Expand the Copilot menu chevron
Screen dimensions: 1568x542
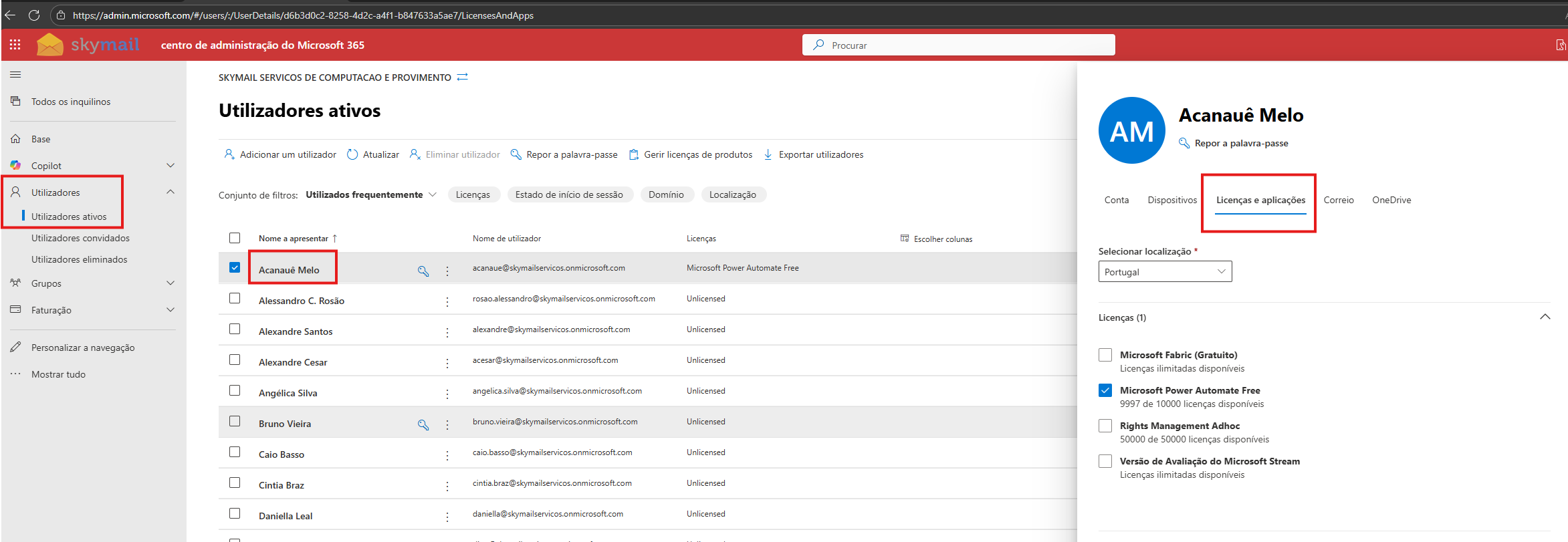pos(171,165)
